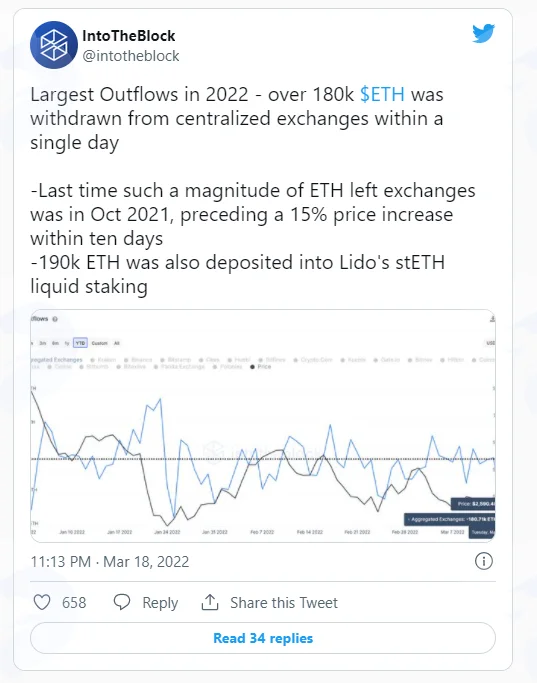Select the YTD time range tab
This screenshot has height=683, width=537.
click(x=80, y=343)
